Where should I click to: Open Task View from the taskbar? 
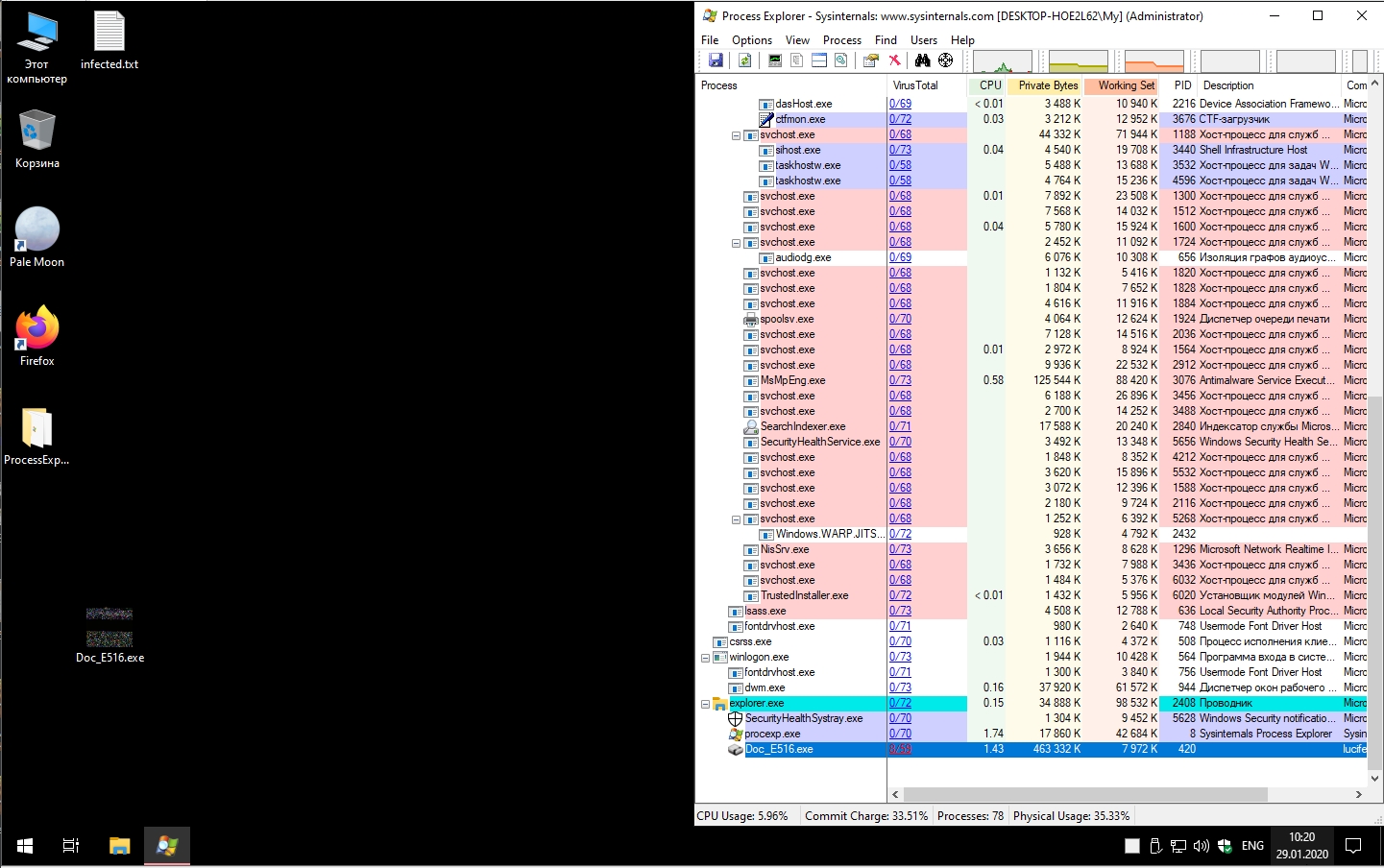pyautogui.click(x=71, y=846)
